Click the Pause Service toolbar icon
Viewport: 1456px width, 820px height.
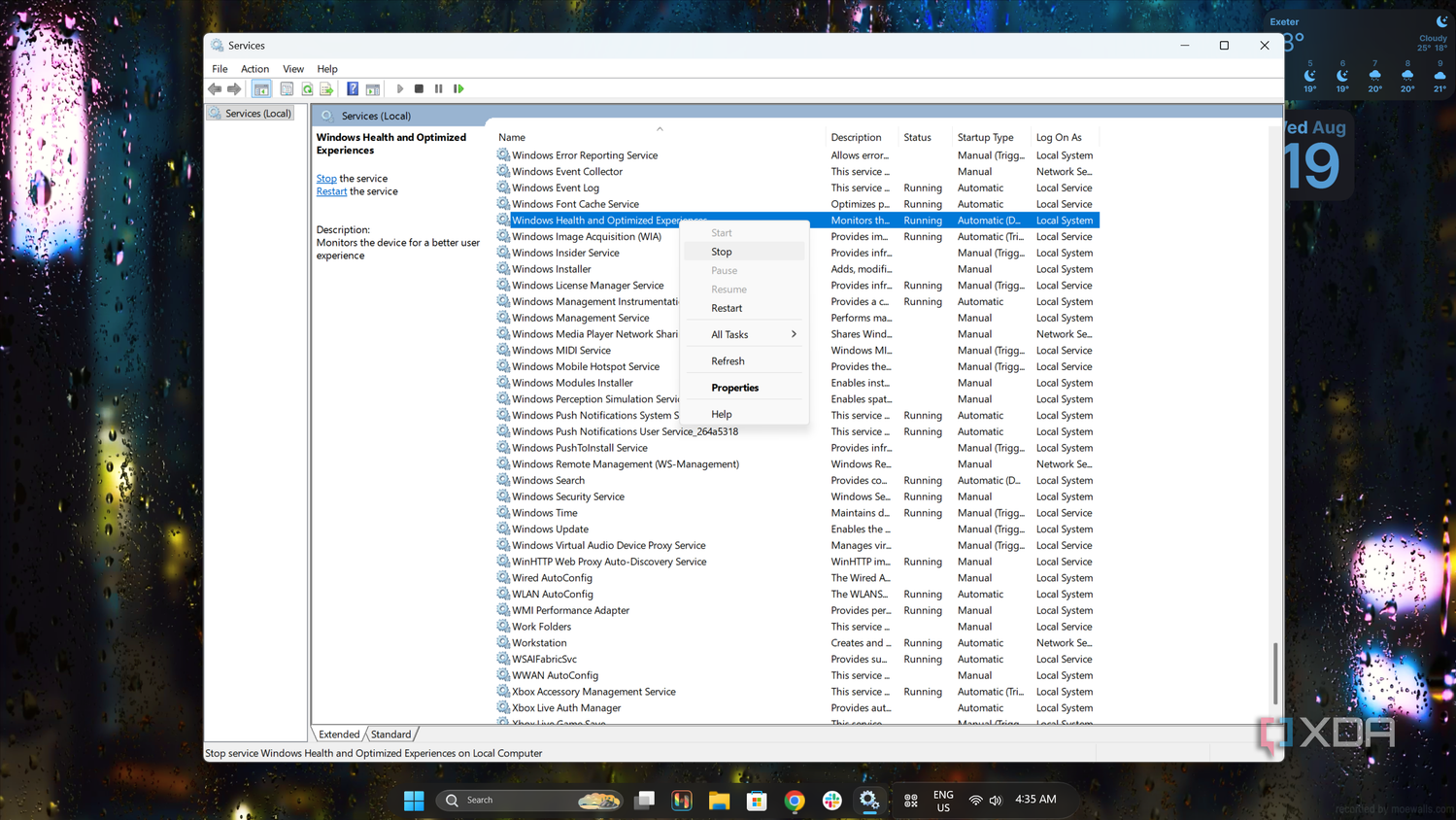point(439,88)
